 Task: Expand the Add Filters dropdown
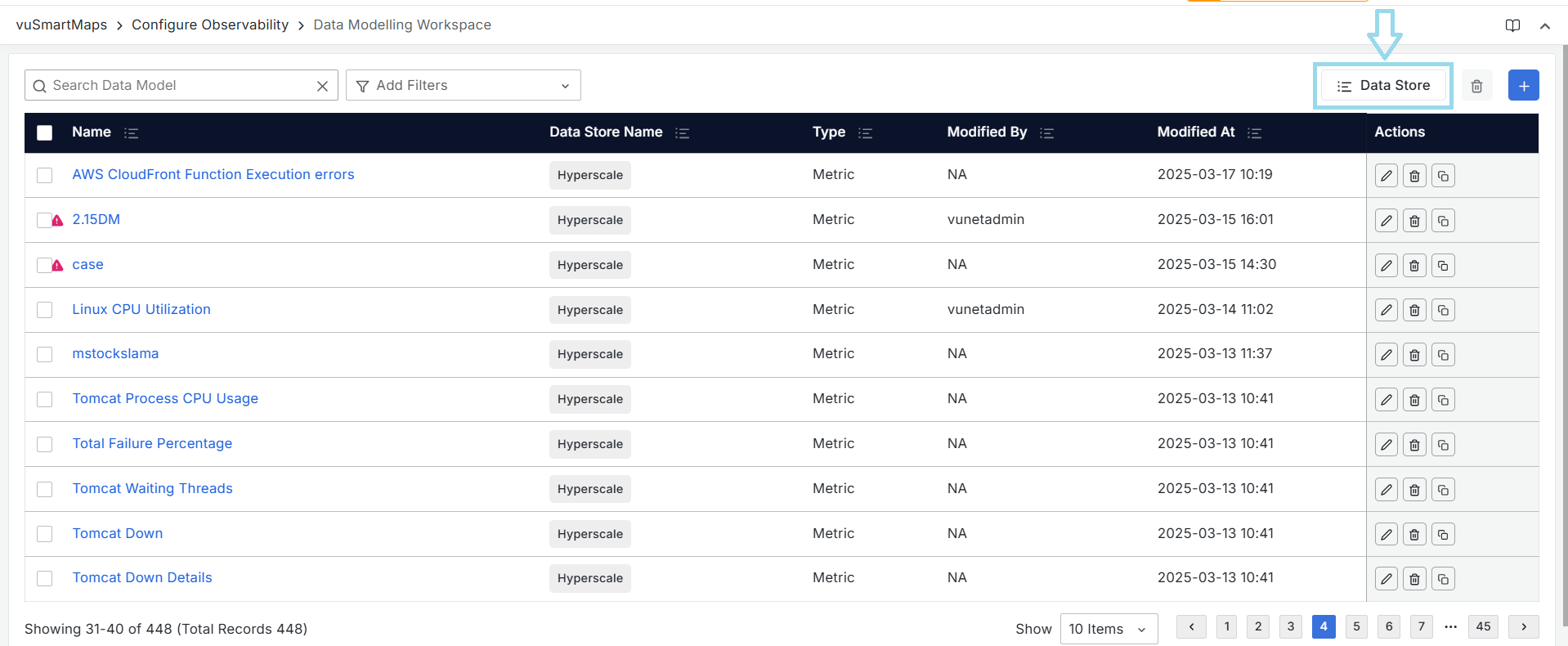(x=463, y=86)
